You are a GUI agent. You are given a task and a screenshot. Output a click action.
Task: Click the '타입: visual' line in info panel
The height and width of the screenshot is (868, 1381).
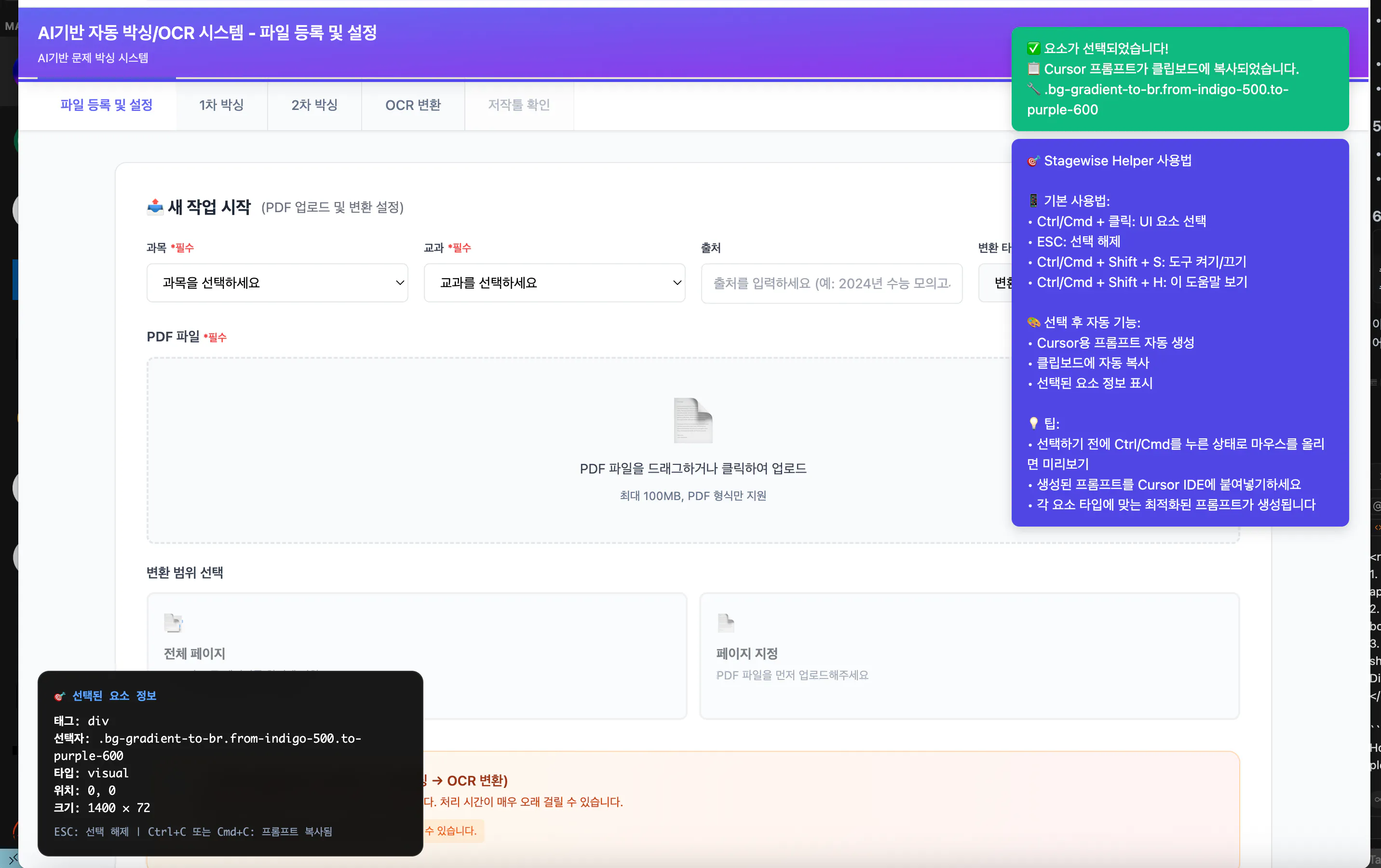pos(91,773)
